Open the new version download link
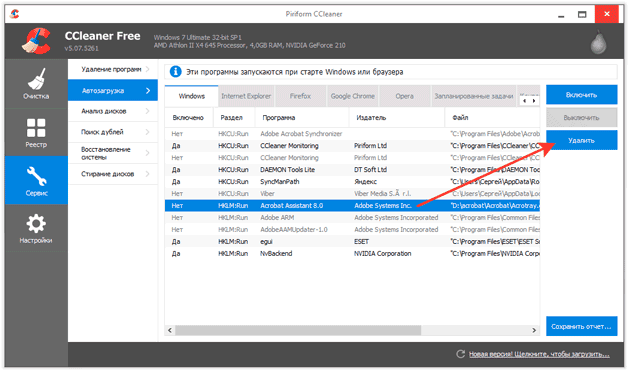 tap(539, 354)
